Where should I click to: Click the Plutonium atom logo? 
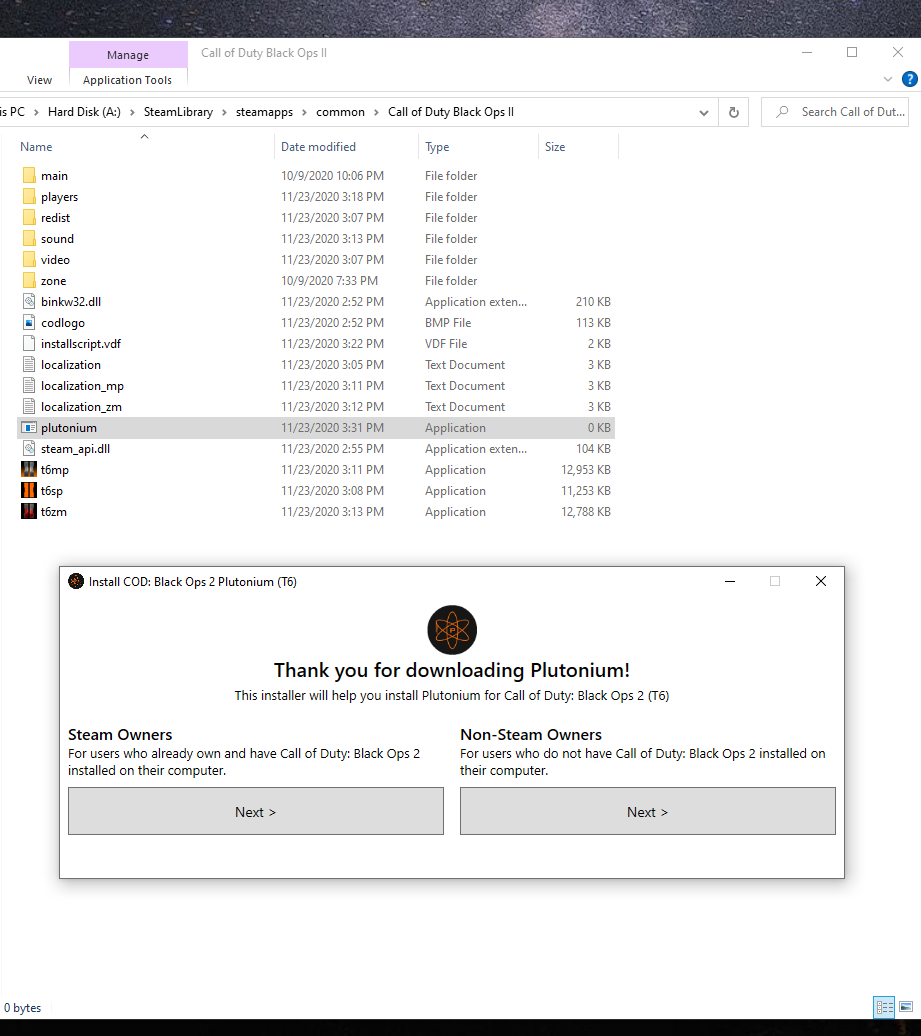point(452,630)
